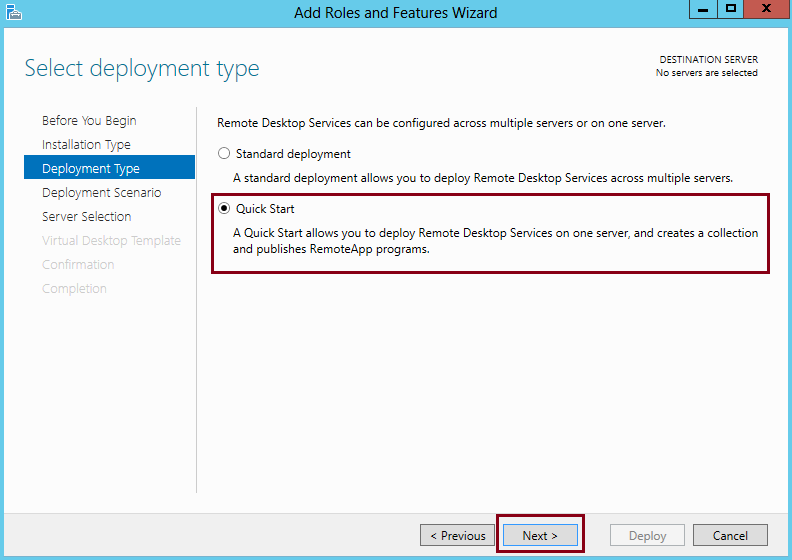
Task: Click 'No servers are selected' text
Action: click(x=707, y=73)
